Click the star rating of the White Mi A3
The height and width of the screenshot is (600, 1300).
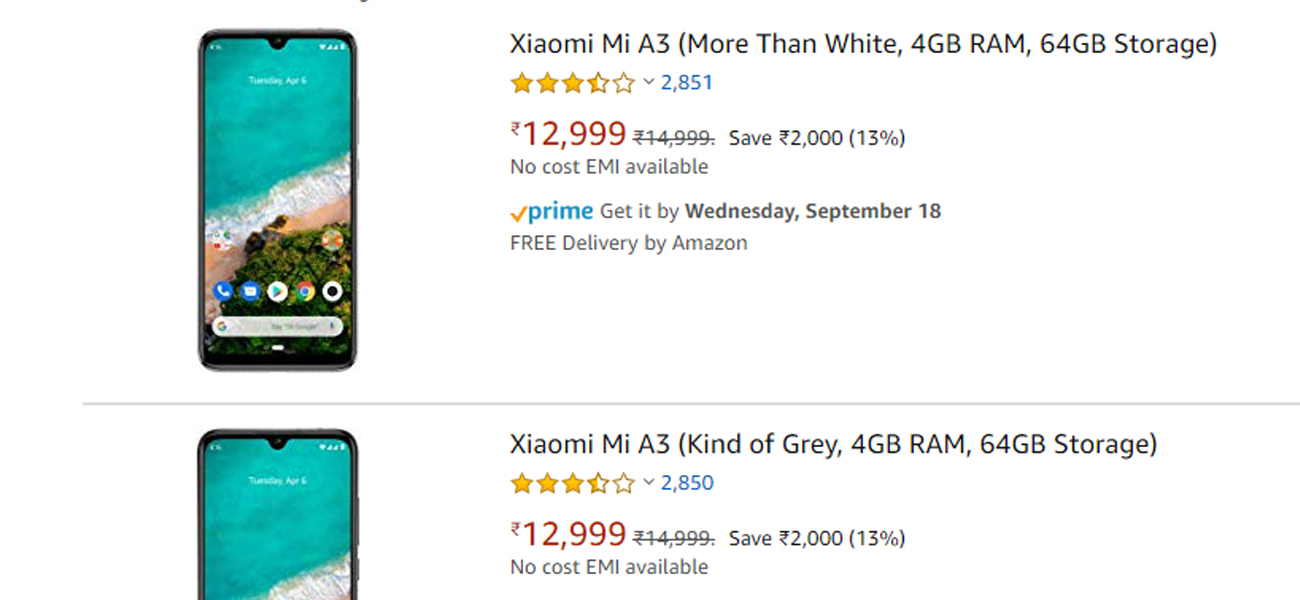pos(572,83)
